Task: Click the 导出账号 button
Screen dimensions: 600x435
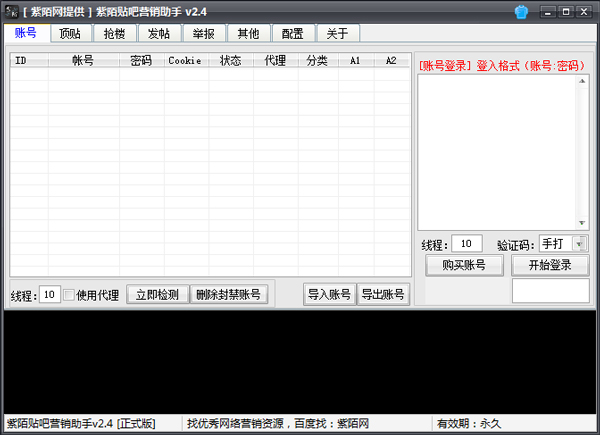Action: click(x=383, y=294)
